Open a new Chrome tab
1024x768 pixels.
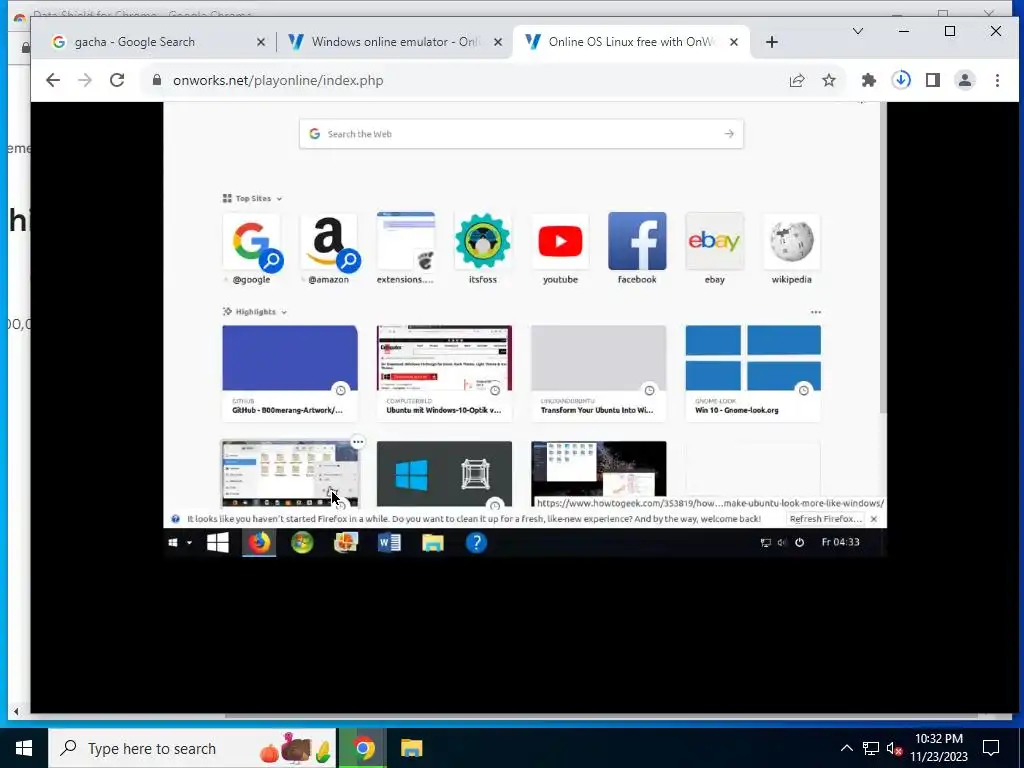[772, 42]
